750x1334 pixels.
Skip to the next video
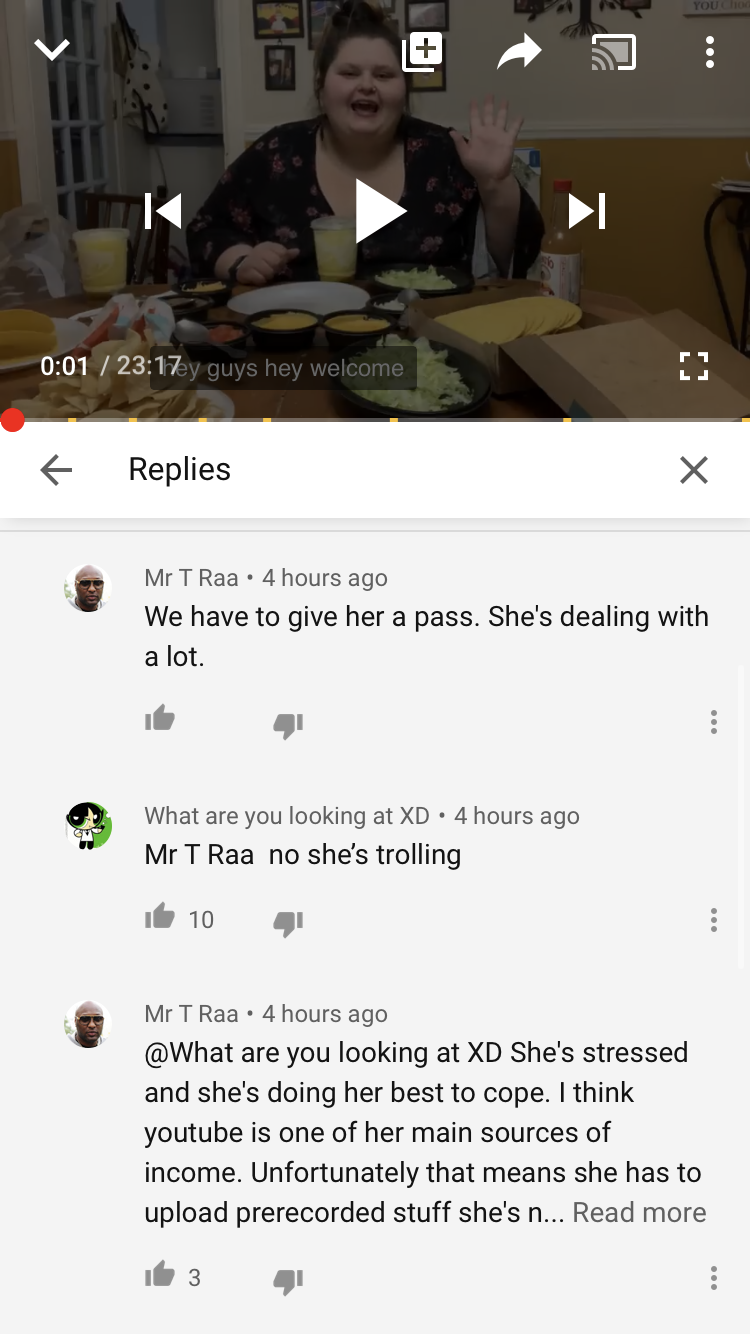pyautogui.click(x=587, y=211)
